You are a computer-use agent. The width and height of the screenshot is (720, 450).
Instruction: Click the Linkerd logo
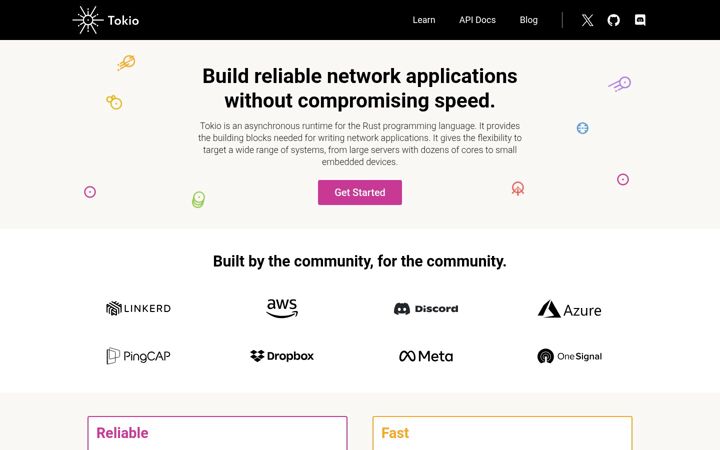(138, 308)
